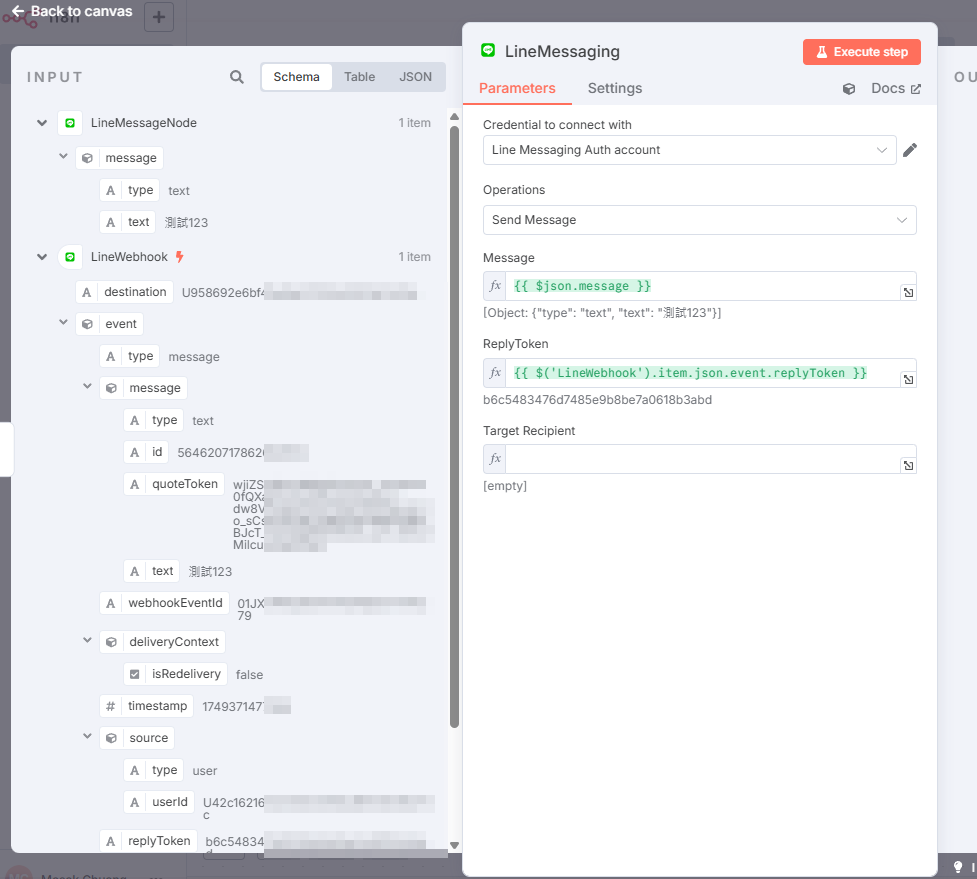Open the search in the INPUT panel
The width and height of the screenshot is (977, 879).
pos(237,77)
